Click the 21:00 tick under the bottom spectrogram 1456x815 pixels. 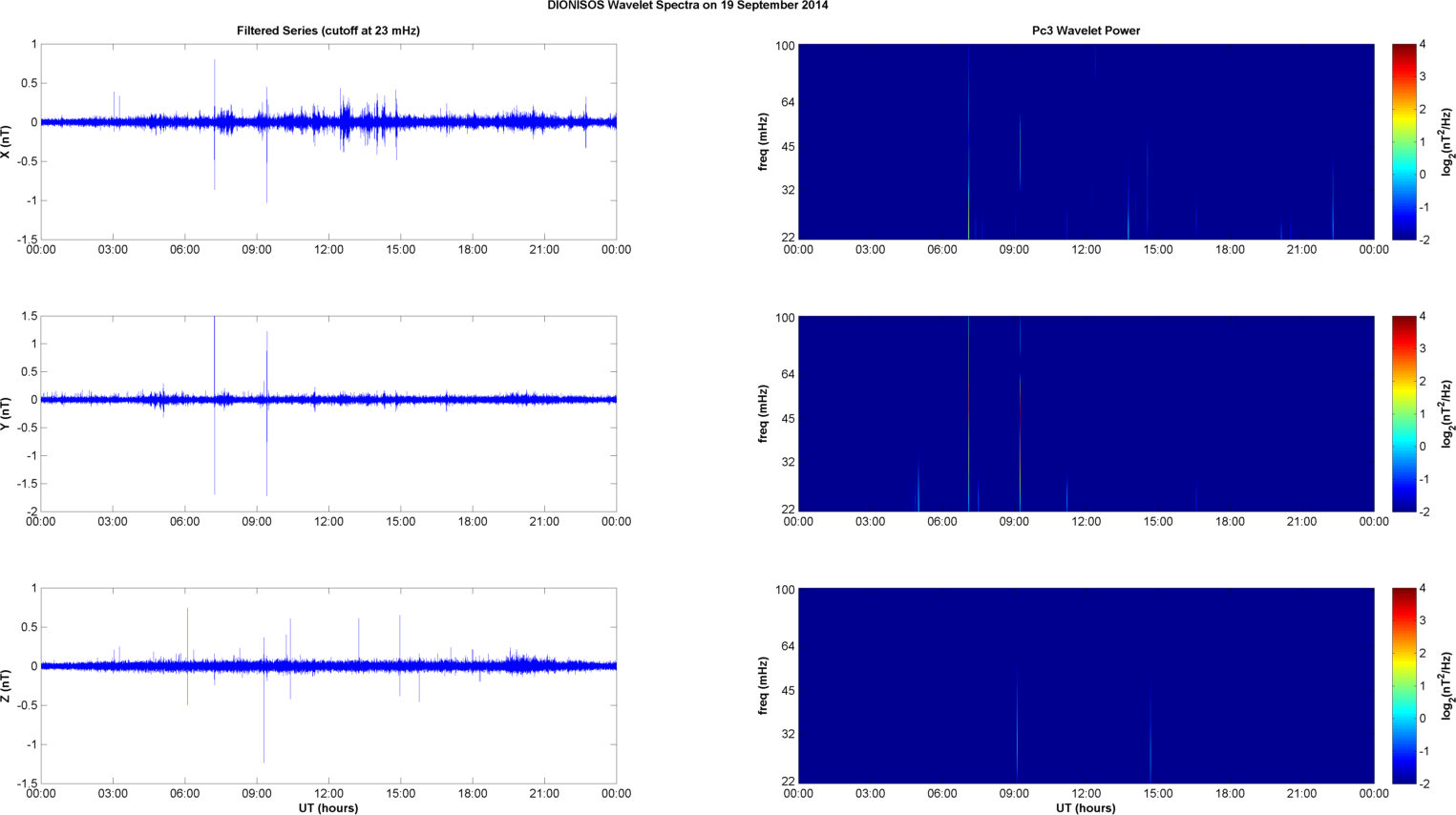pyautogui.click(x=1302, y=794)
